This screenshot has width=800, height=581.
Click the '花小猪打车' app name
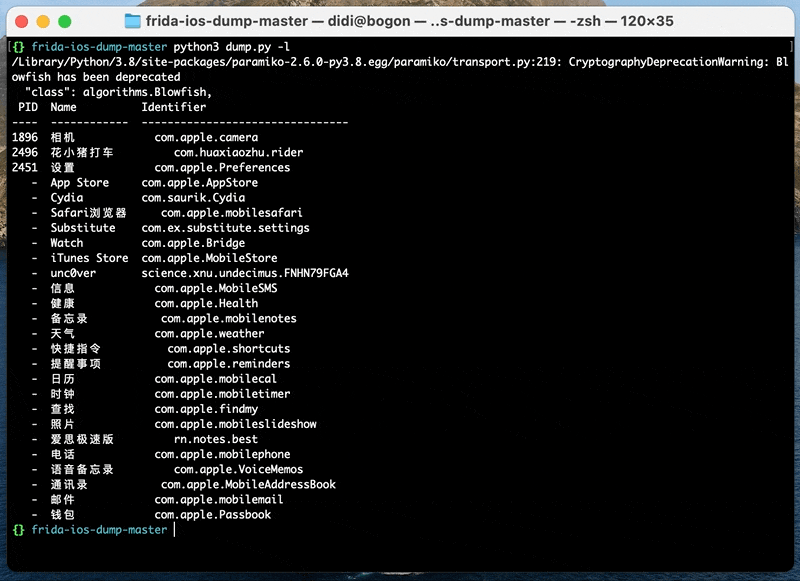pyautogui.click(x=82, y=153)
